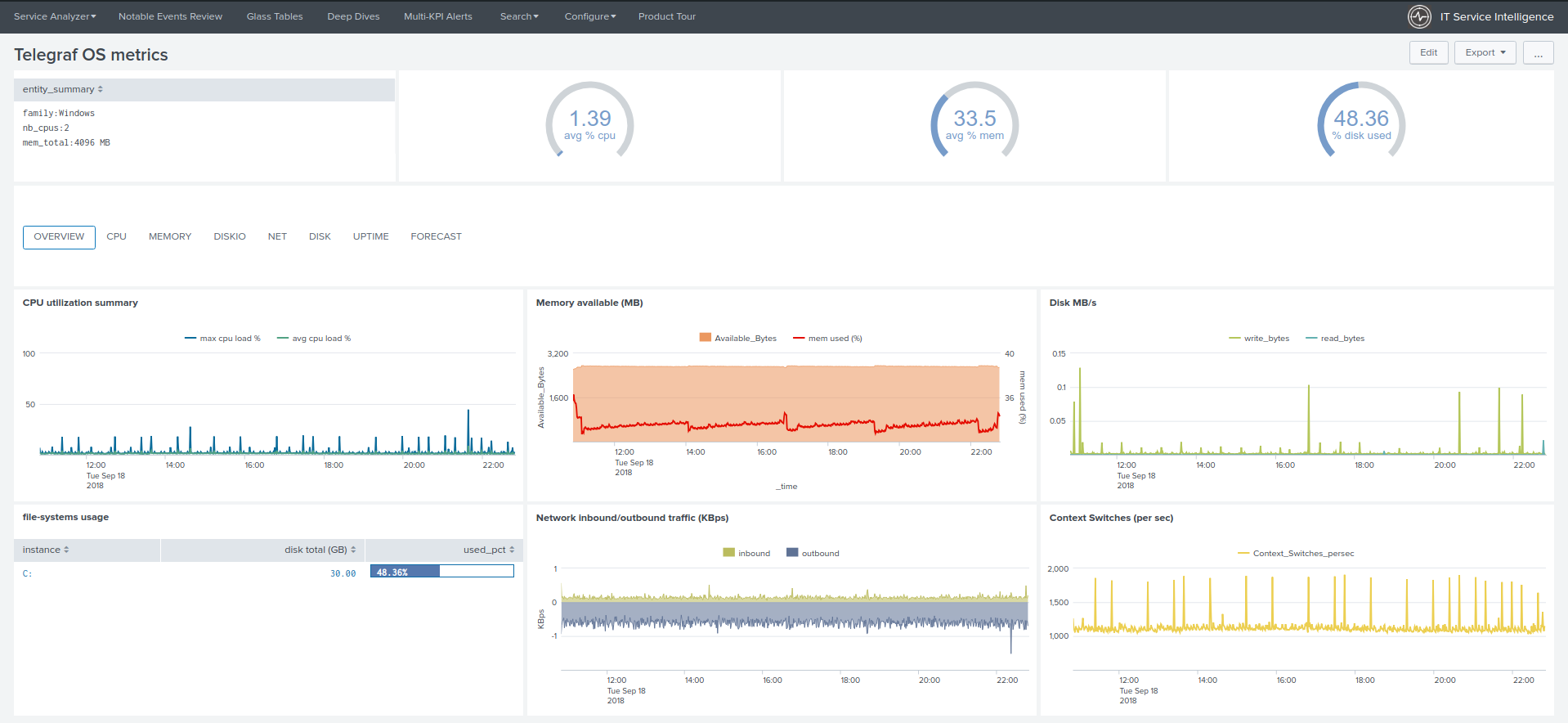The image size is (1568, 723).
Task: Click the Network inbound/outbound traffic title
Action: [632, 518]
